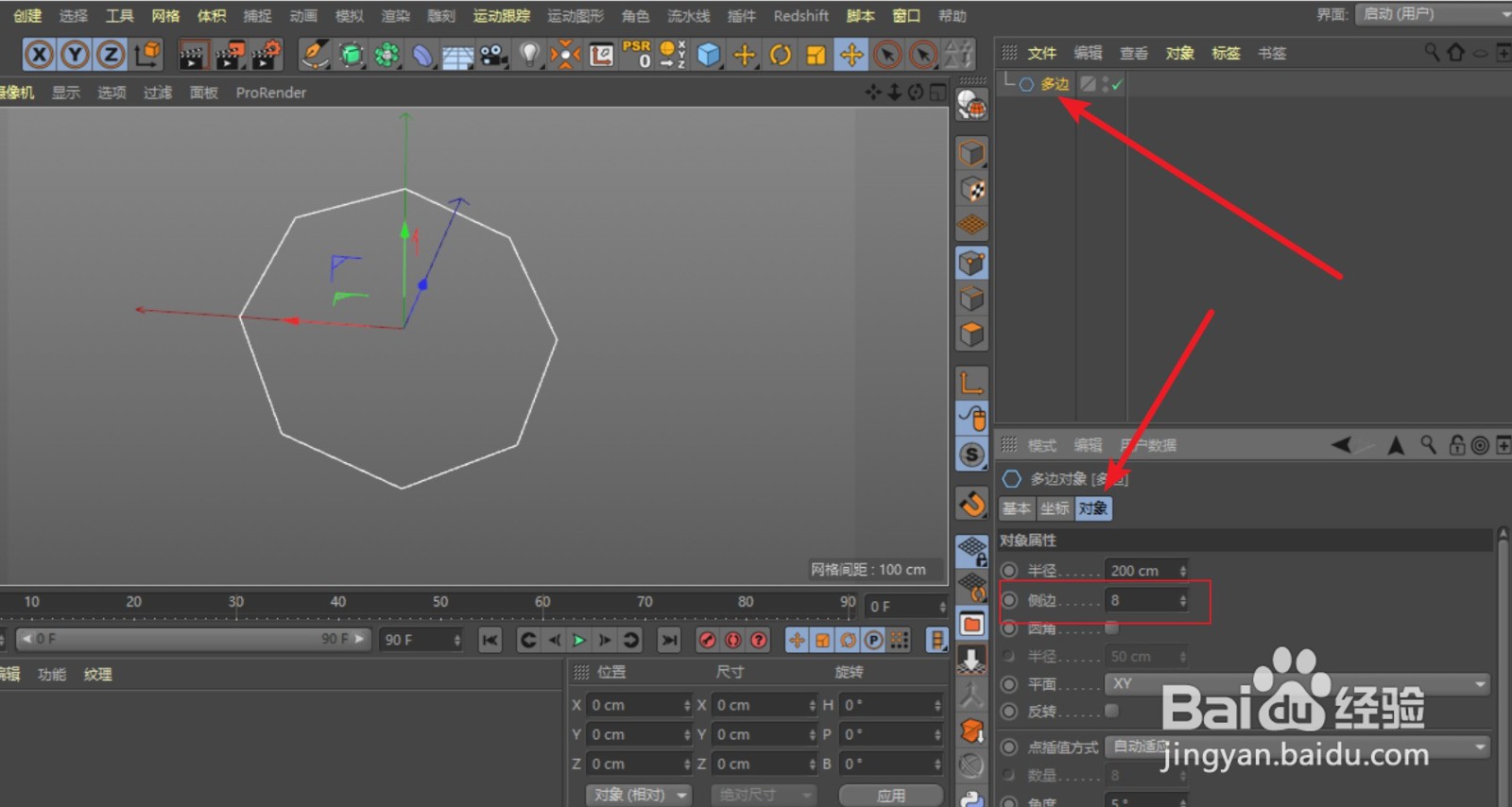Screen dimensions: 1512x807
Task: Lock the attribute manager padlock icon
Action: pos(1456,444)
